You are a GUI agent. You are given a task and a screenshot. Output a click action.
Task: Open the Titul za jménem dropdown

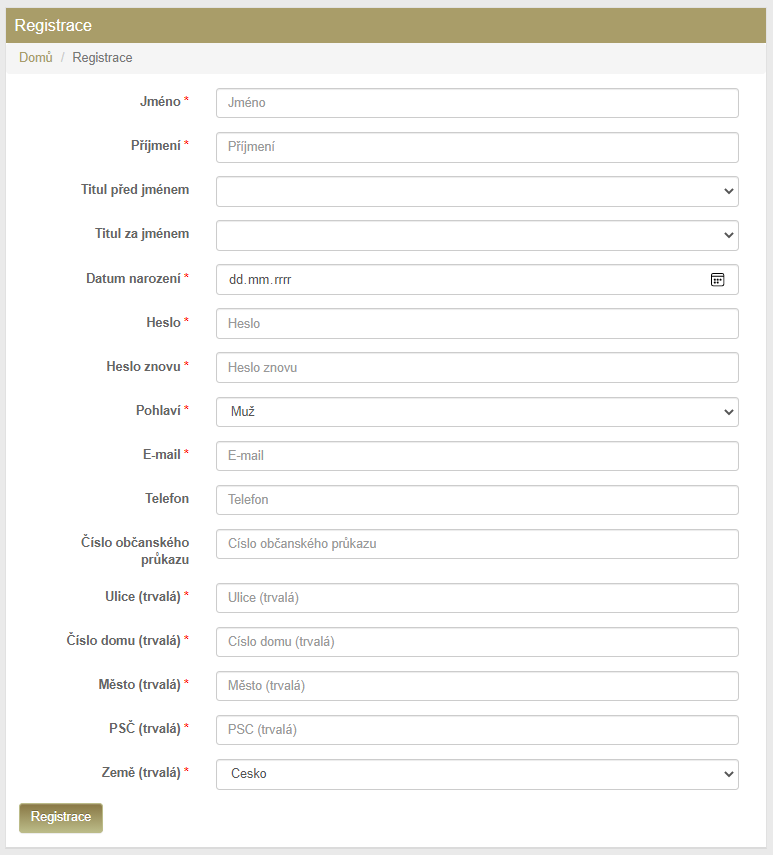pyautogui.click(x=477, y=236)
